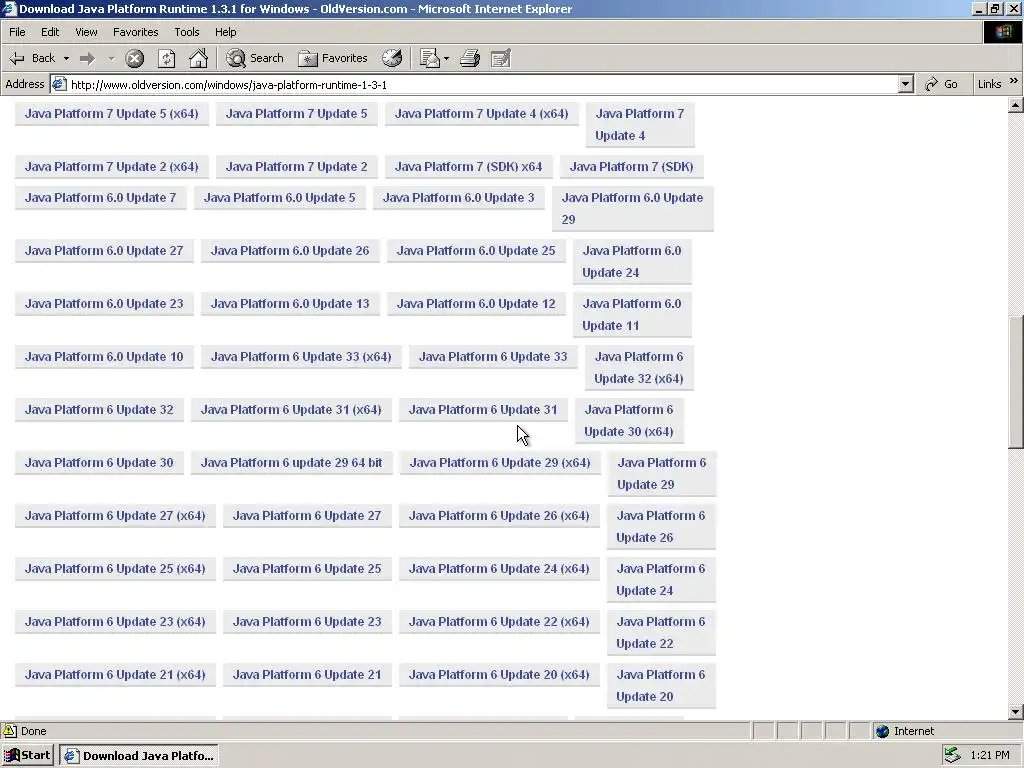
Task: Open the Edit menu
Action: click(x=50, y=32)
